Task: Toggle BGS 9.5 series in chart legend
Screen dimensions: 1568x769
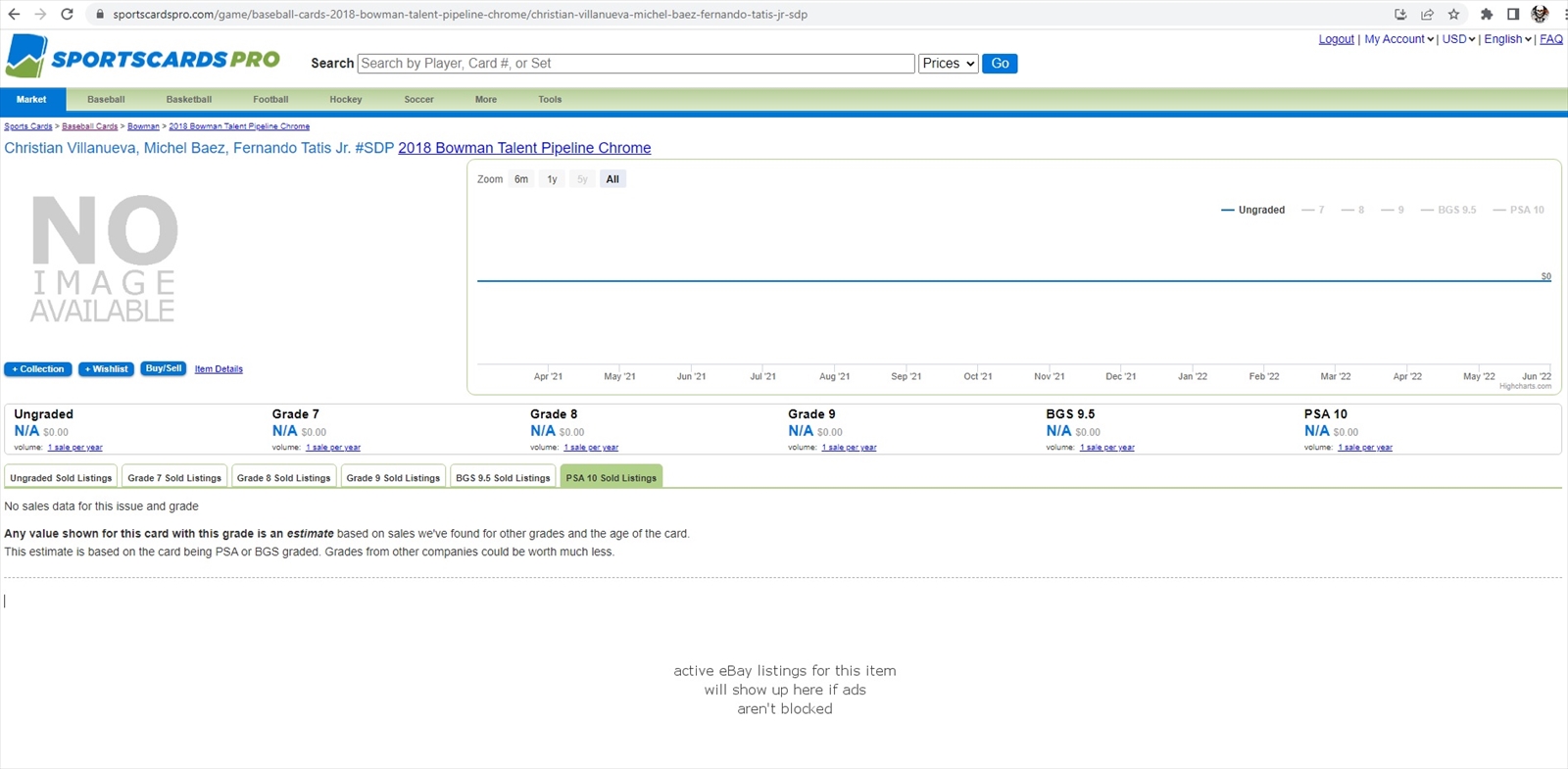Action: coord(1448,210)
